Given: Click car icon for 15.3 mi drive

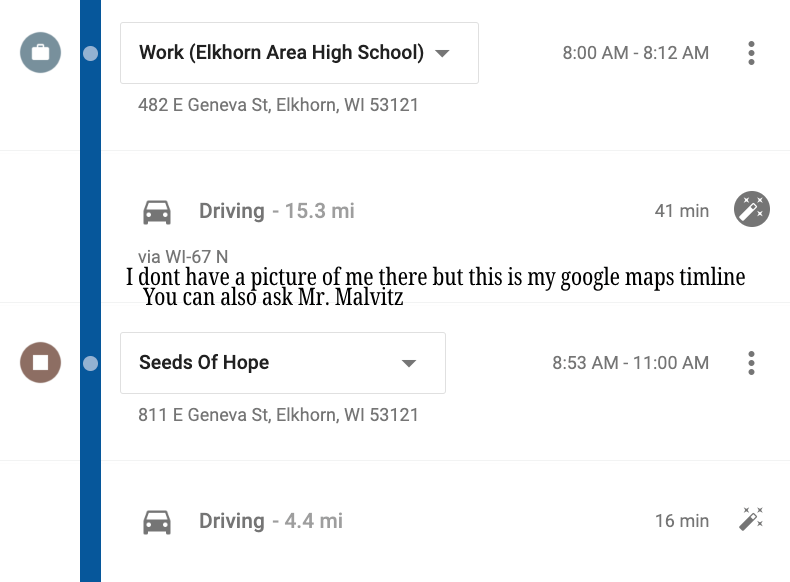Looking at the screenshot, I should (157, 211).
